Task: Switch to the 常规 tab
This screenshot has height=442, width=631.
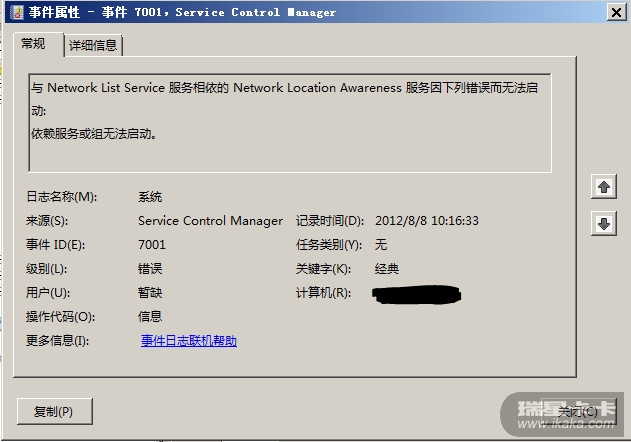Action: tap(34, 44)
